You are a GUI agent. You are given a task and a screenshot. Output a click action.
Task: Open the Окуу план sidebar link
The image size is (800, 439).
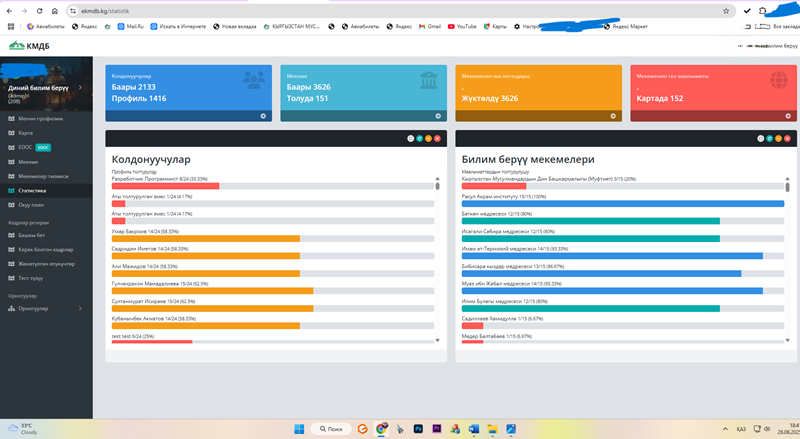[x=30, y=203]
